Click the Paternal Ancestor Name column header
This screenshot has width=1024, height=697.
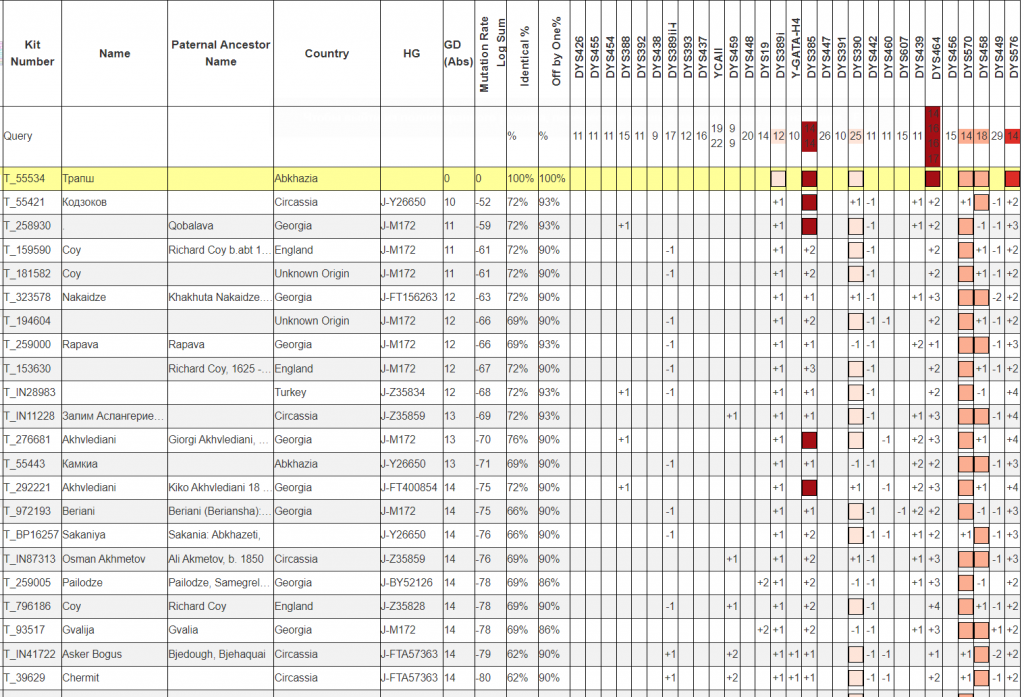click(x=220, y=53)
